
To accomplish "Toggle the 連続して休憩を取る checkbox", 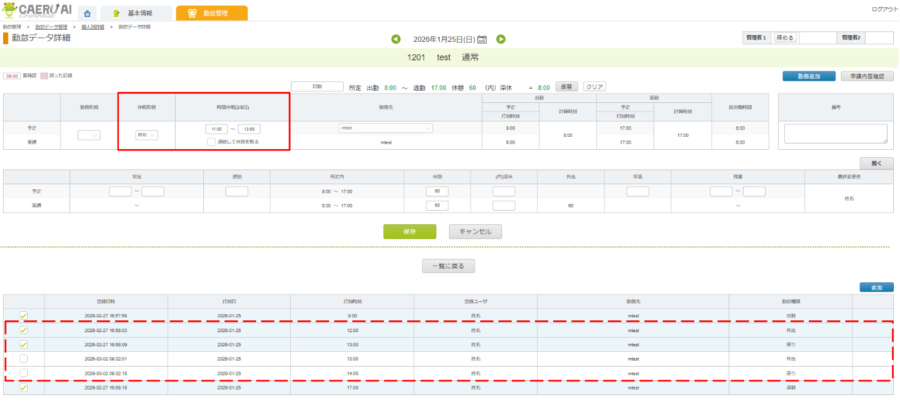I will tap(210, 141).
